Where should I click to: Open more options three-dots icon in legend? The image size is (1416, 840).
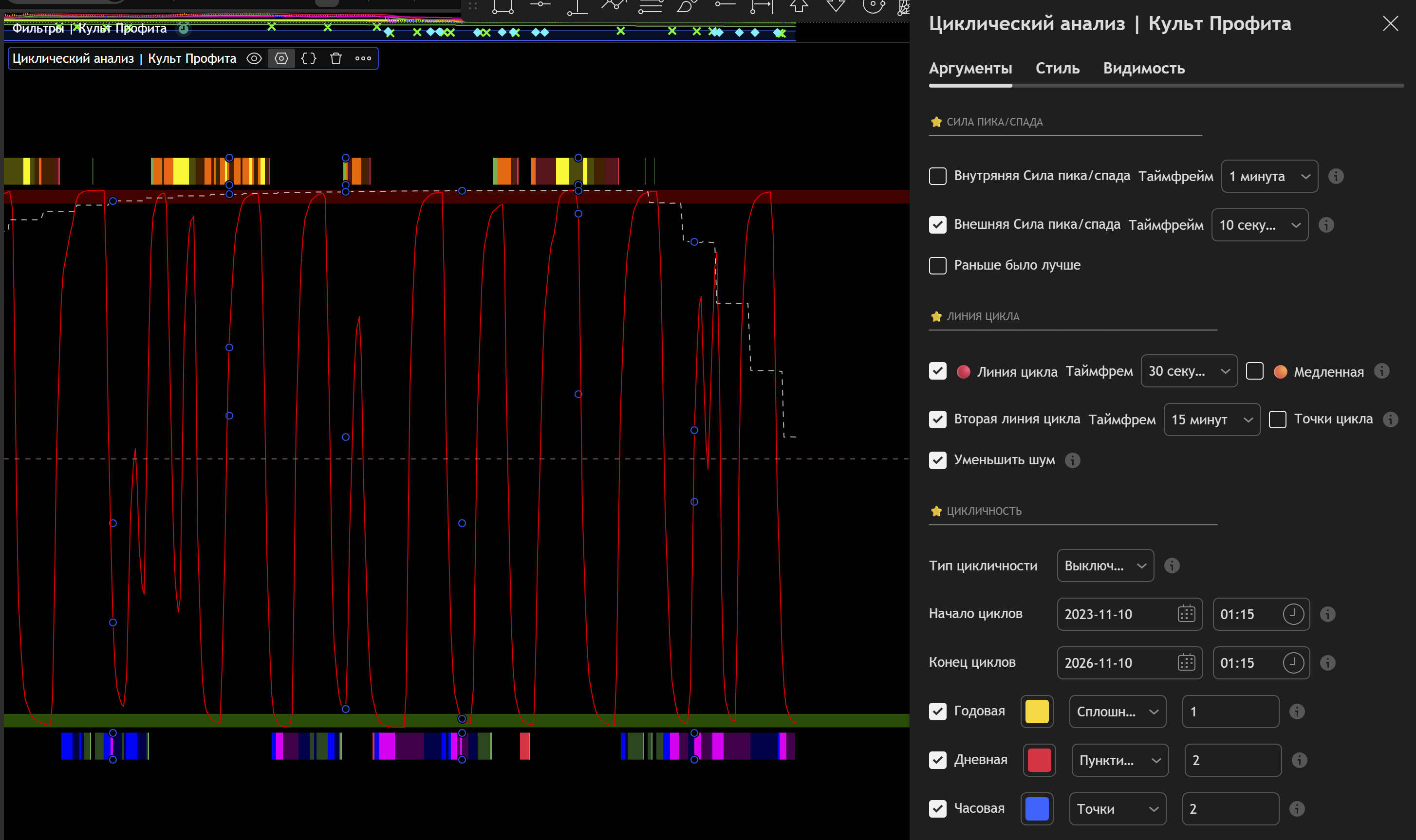(x=363, y=58)
